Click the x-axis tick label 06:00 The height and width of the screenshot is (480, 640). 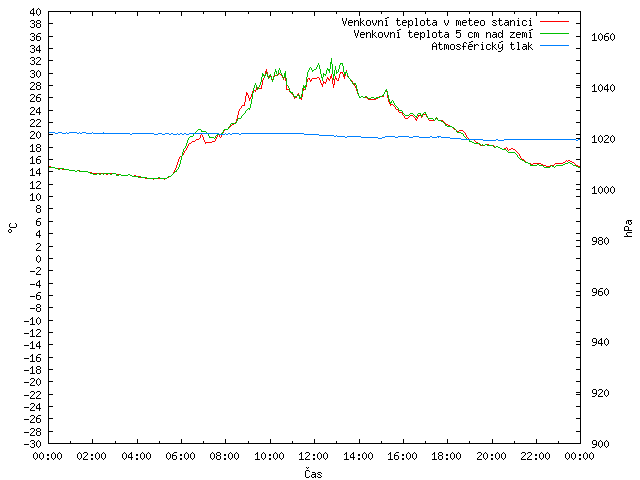pyautogui.click(x=180, y=456)
